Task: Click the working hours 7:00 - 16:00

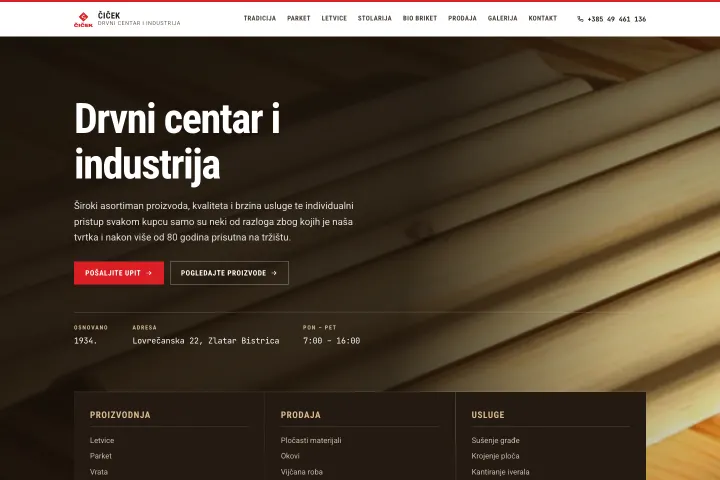Action: point(332,341)
